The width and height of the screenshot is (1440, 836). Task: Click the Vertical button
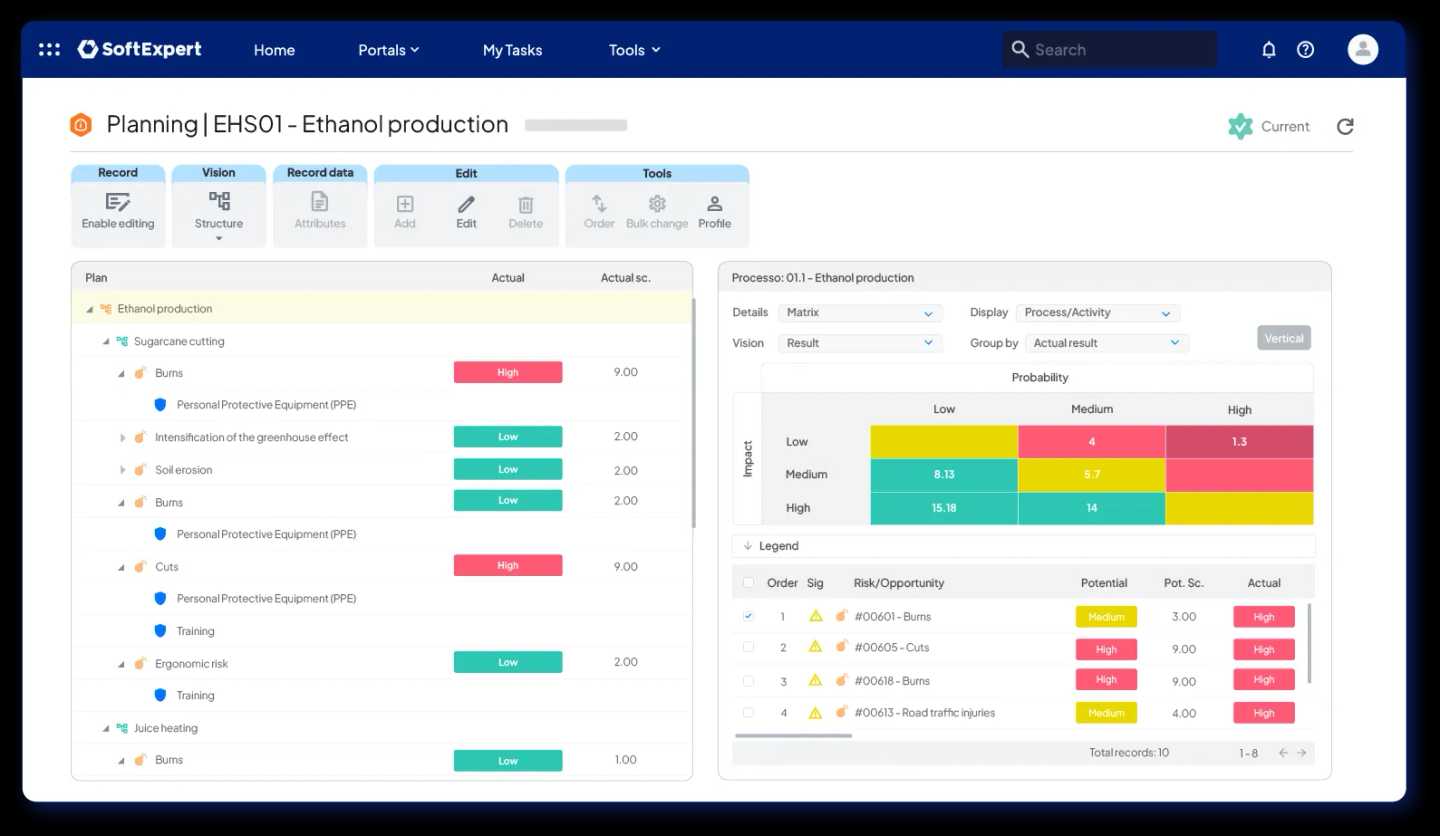click(1283, 338)
